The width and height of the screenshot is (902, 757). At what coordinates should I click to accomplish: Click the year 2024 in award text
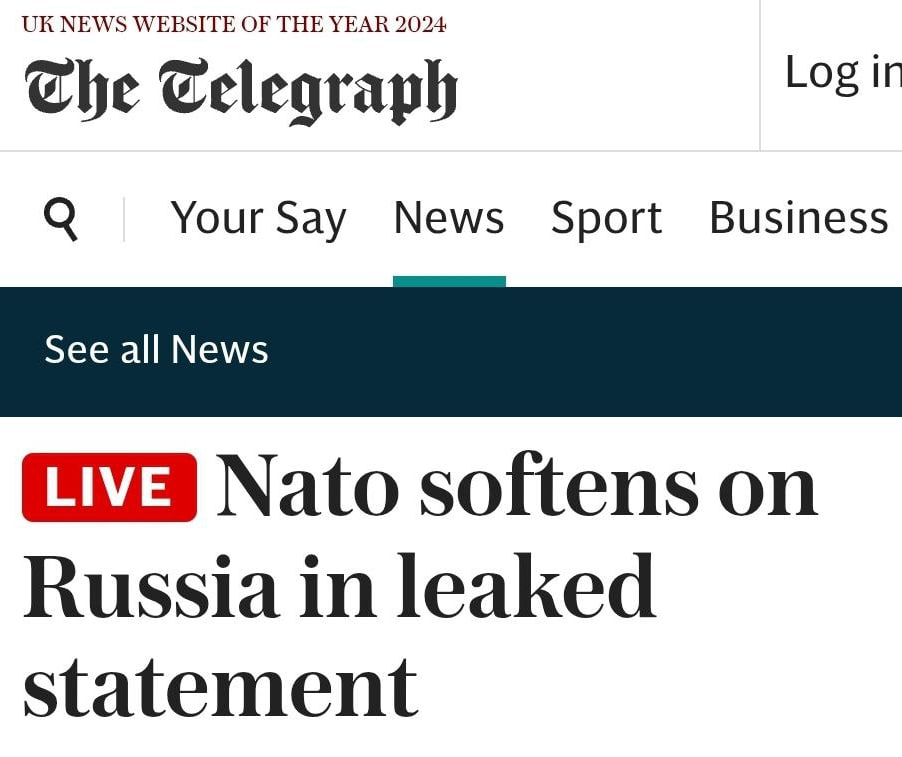pos(421,24)
